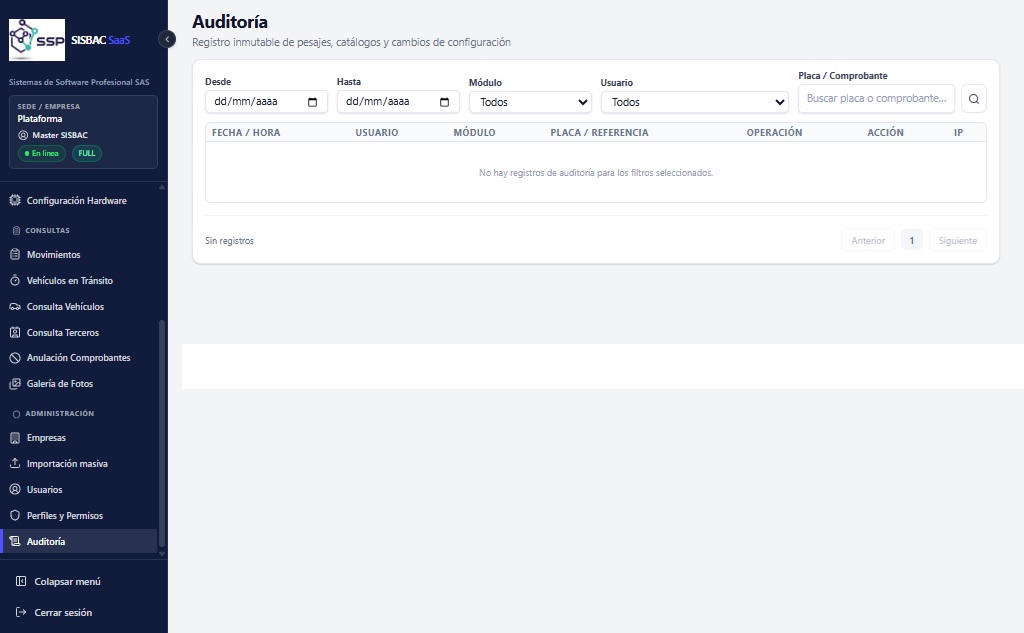Click the PLACA / REFERENCIA column header
Viewport: 1024px width, 633px height.
point(600,132)
